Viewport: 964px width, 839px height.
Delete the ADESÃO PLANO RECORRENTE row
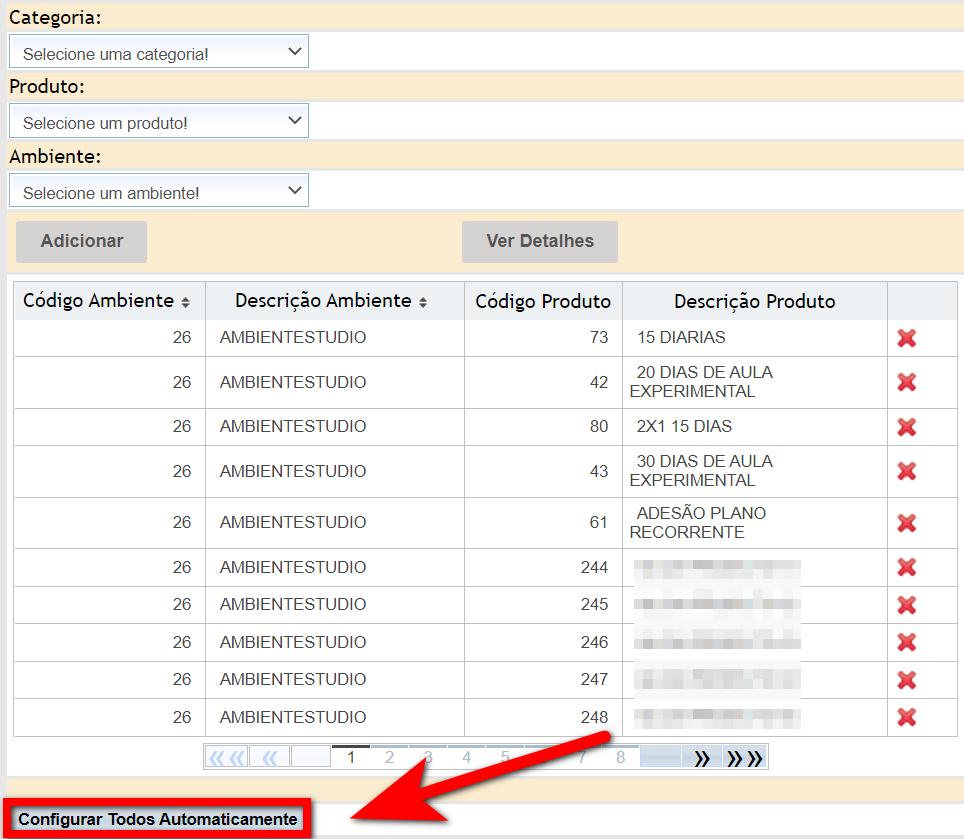tap(906, 523)
